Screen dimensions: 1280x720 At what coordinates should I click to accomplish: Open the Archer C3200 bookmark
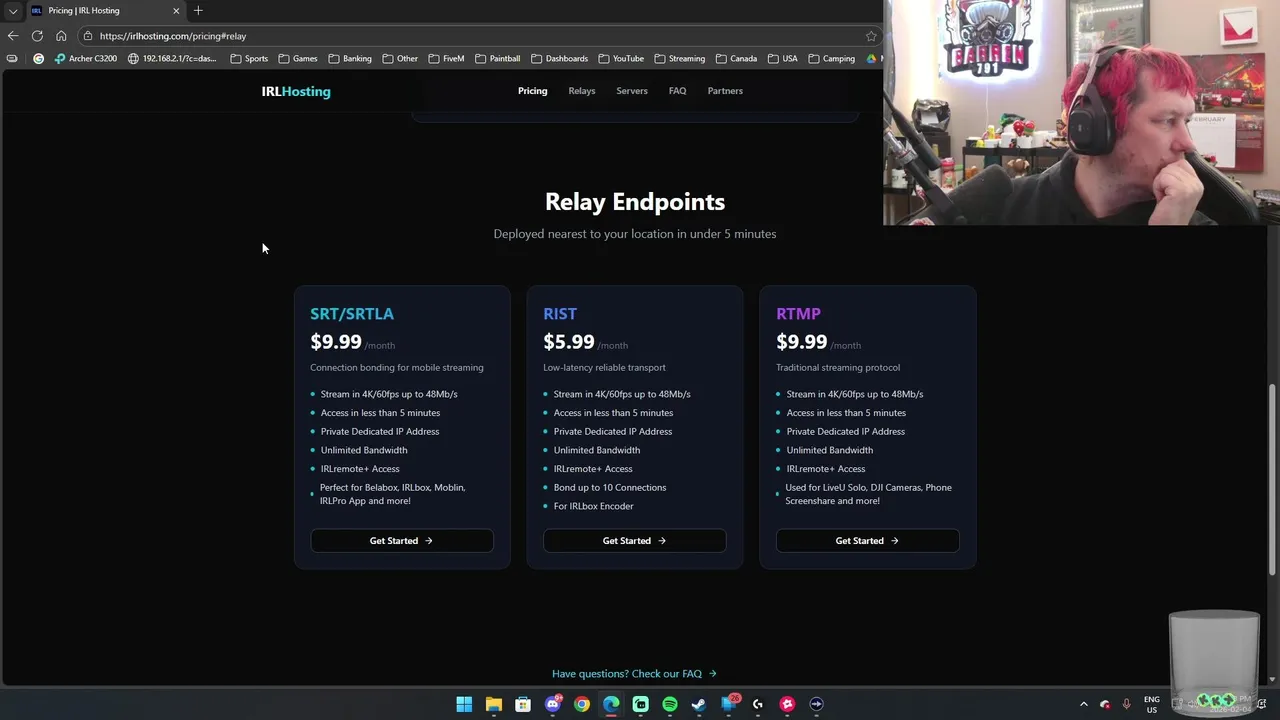(86, 58)
